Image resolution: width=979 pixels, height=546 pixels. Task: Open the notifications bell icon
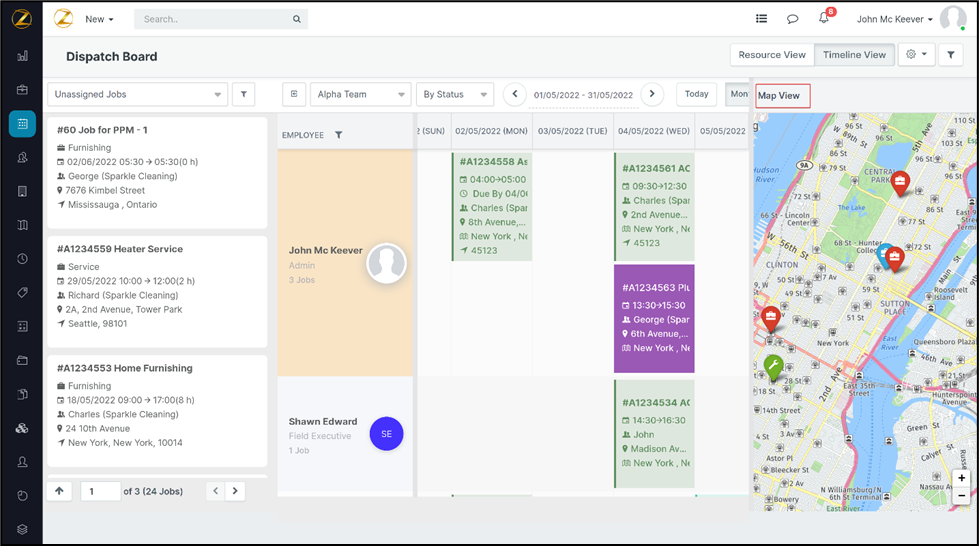pos(823,19)
